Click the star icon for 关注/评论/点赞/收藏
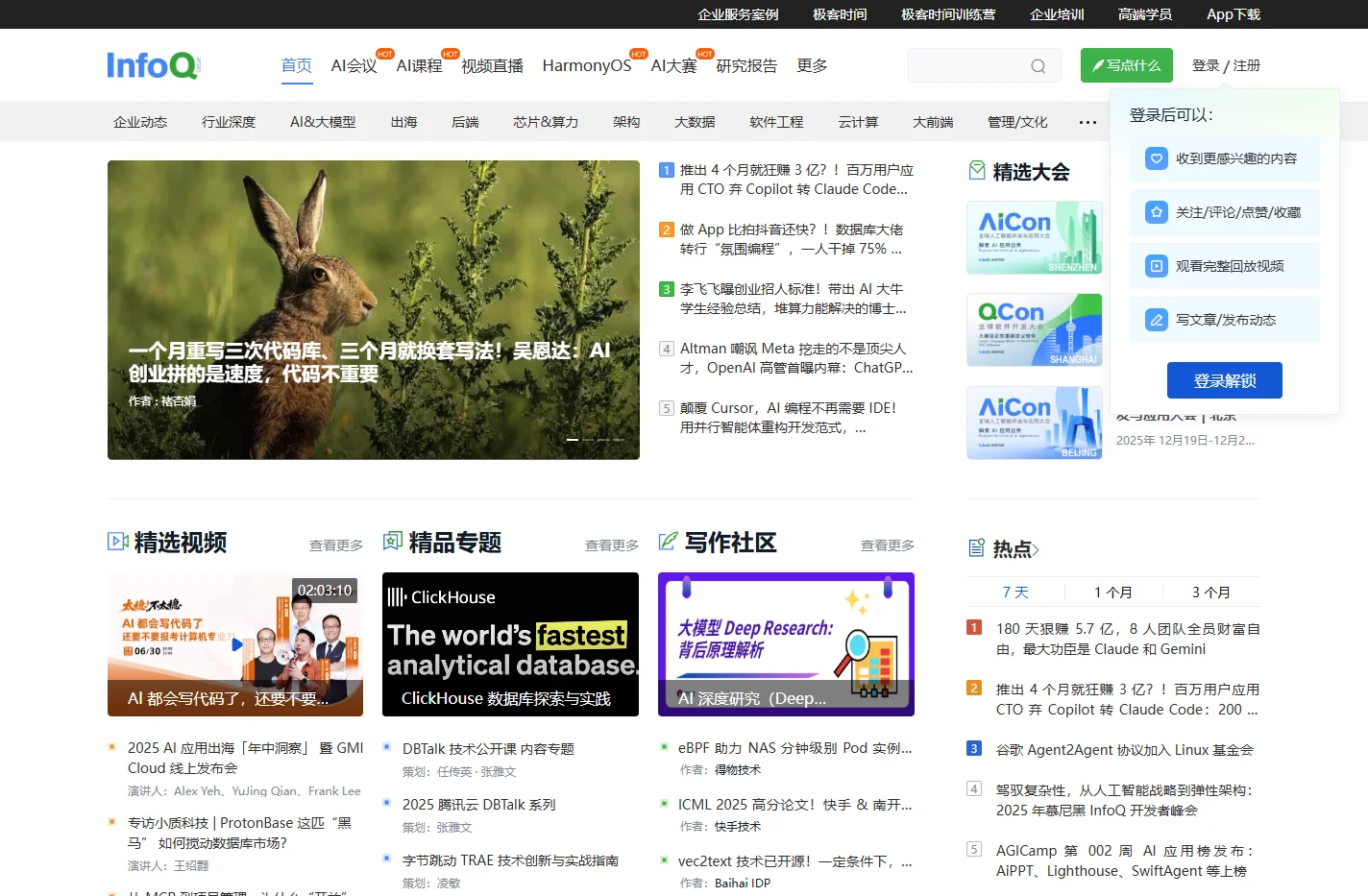Image resolution: width=1368 pixels, height=896 pixels. click(1157, 212)
